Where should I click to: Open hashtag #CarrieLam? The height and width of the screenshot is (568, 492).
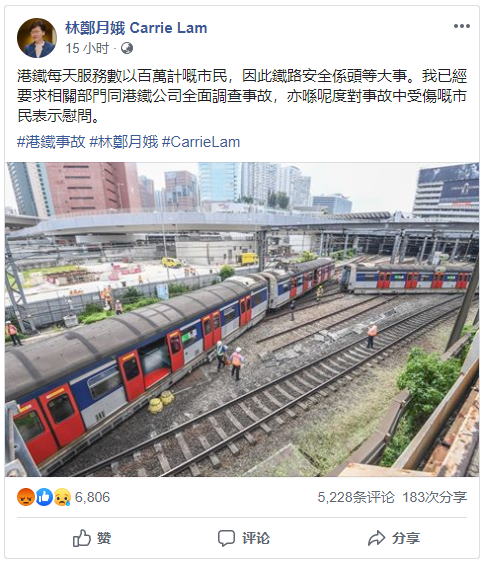(x=201, y=142)
